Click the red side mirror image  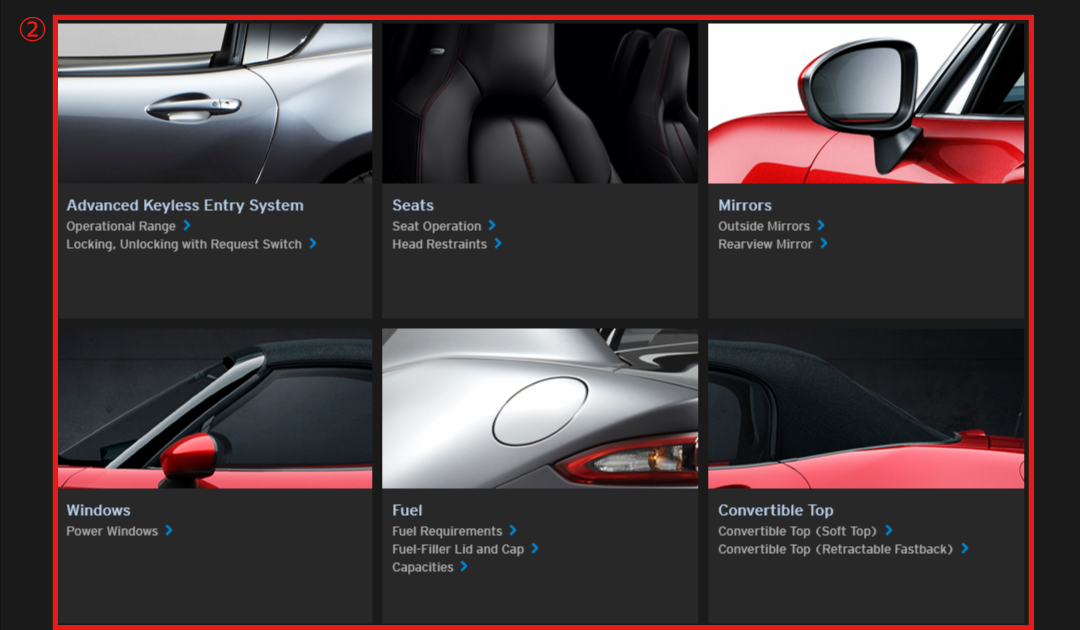[x=866, y=103]
